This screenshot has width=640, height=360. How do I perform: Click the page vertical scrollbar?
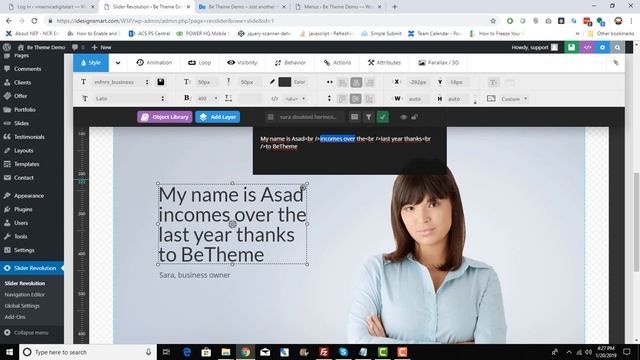point(636,222)
